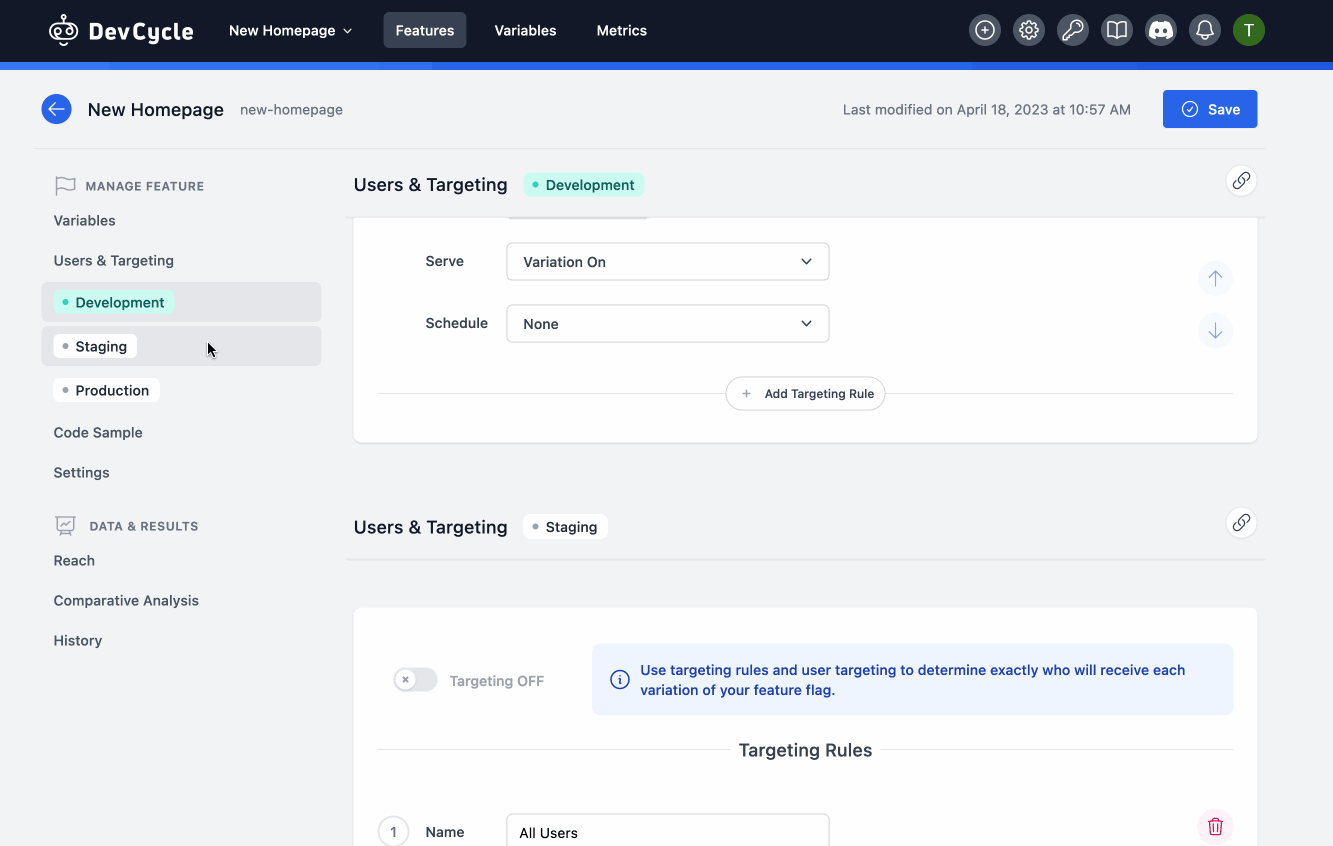Join the Discord community via its icon
The image size is (1333, 846).
pos(1161,30)
